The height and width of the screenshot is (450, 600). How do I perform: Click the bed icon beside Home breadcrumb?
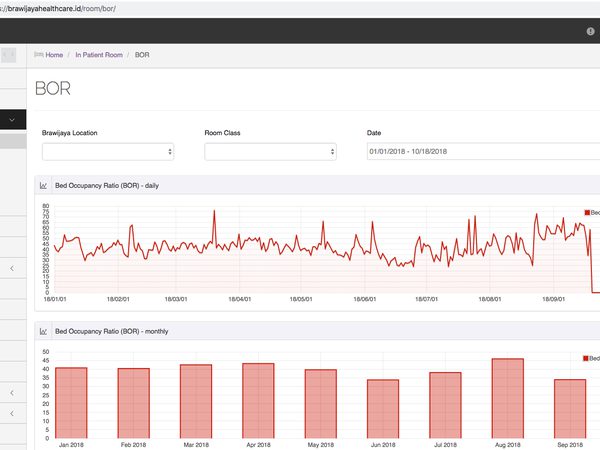tap(39, 55)
